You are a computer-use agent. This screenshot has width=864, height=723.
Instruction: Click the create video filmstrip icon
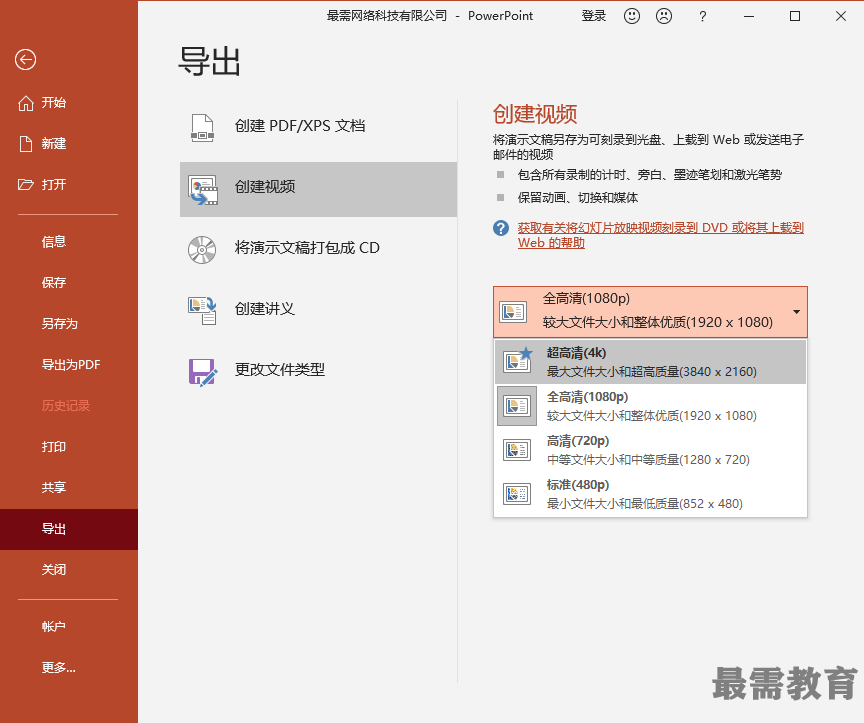click(203, 190)
